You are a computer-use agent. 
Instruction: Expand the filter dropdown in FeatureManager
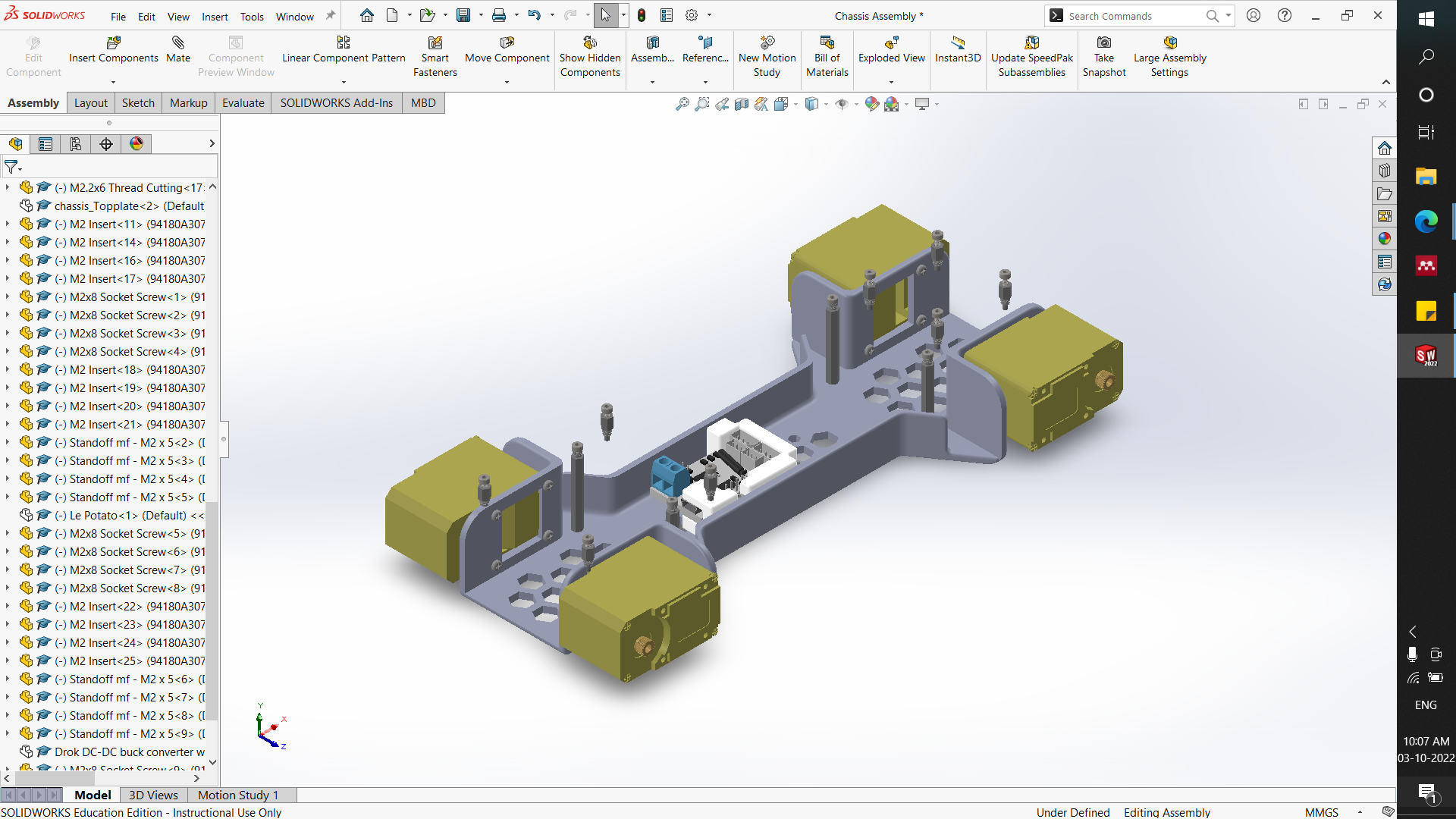click(x=20, y=168)
